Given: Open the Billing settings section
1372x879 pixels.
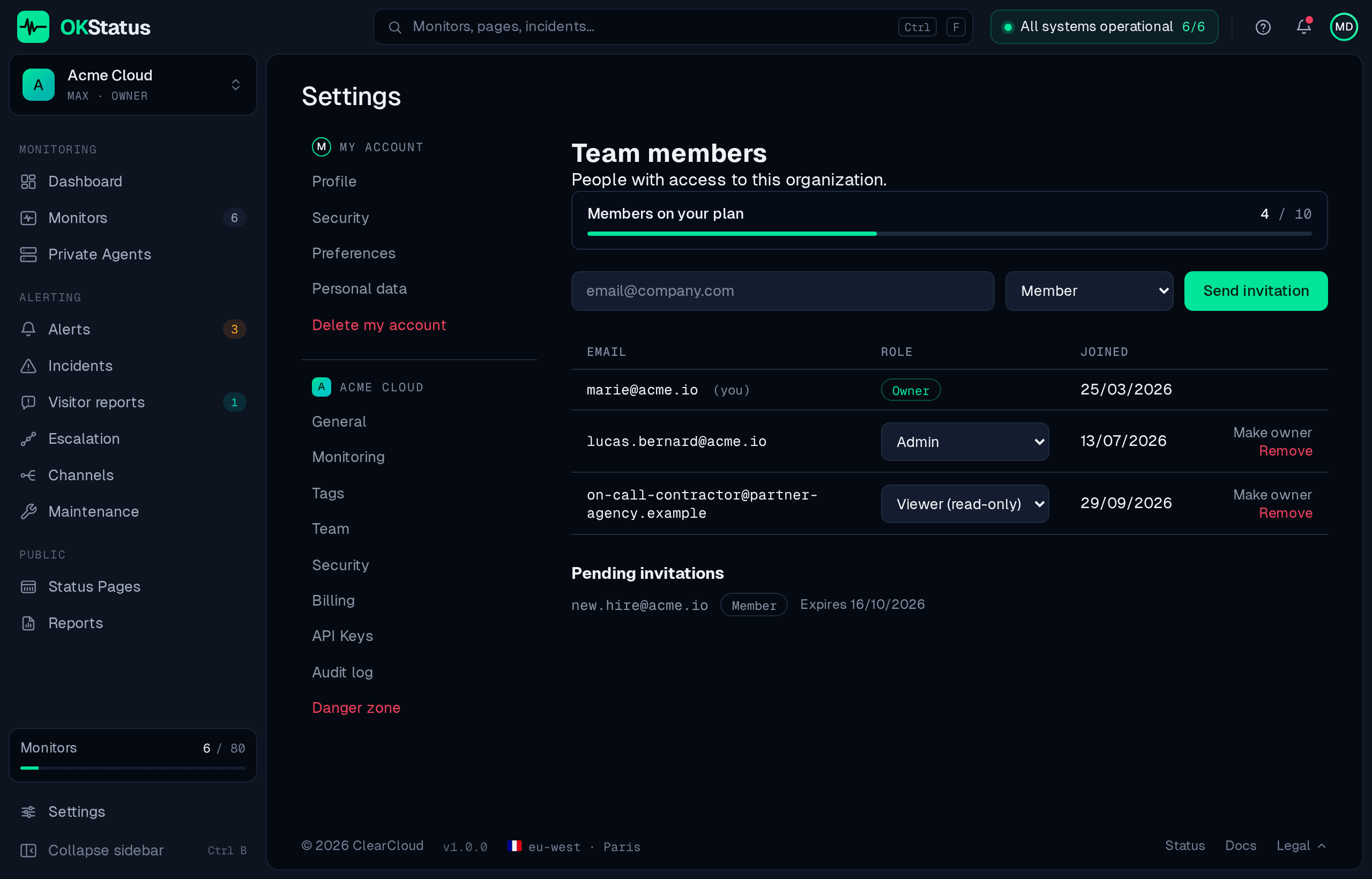Looking at the screenshot, I should (x=333, y=600).
